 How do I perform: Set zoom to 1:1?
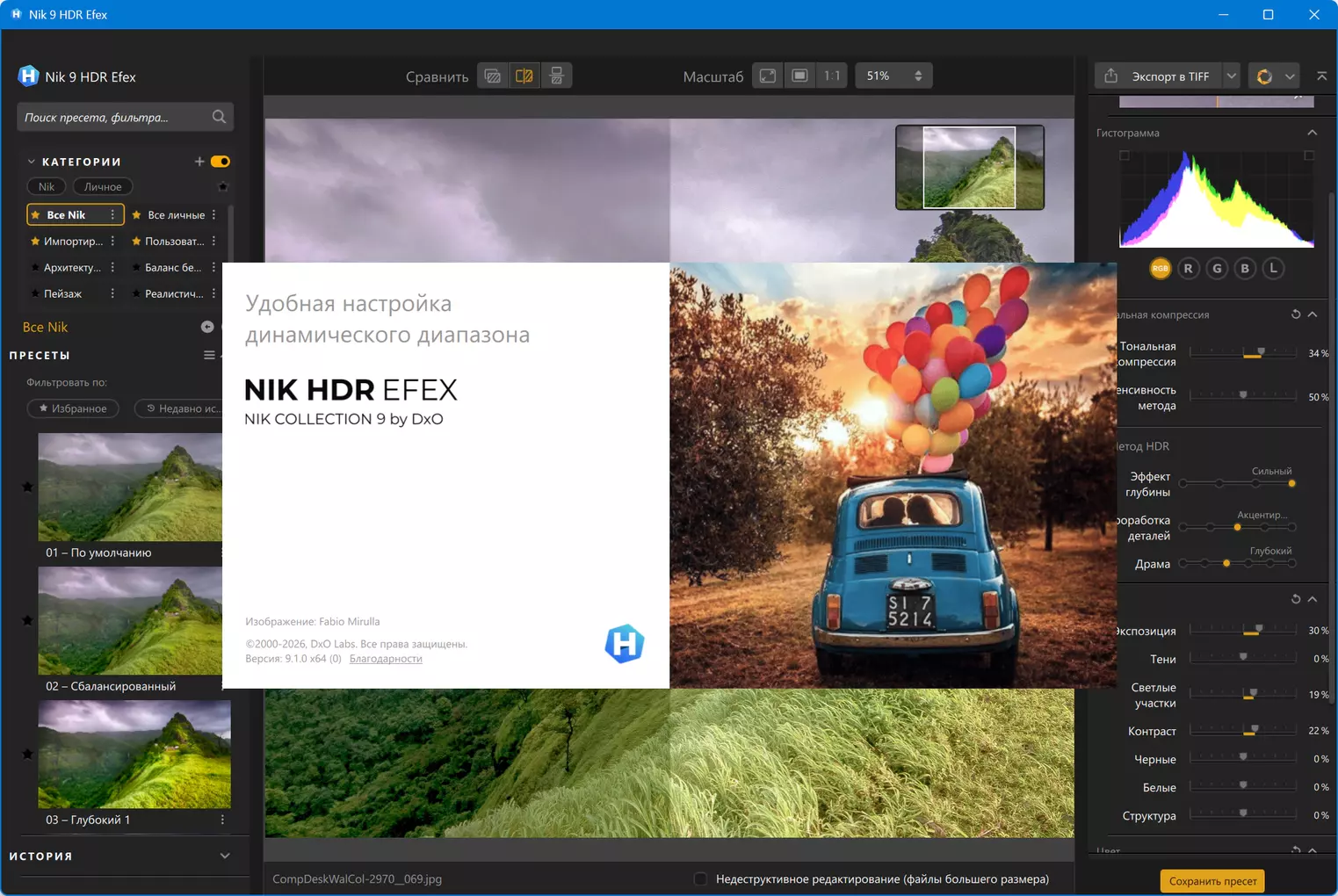tap(831, 76)
